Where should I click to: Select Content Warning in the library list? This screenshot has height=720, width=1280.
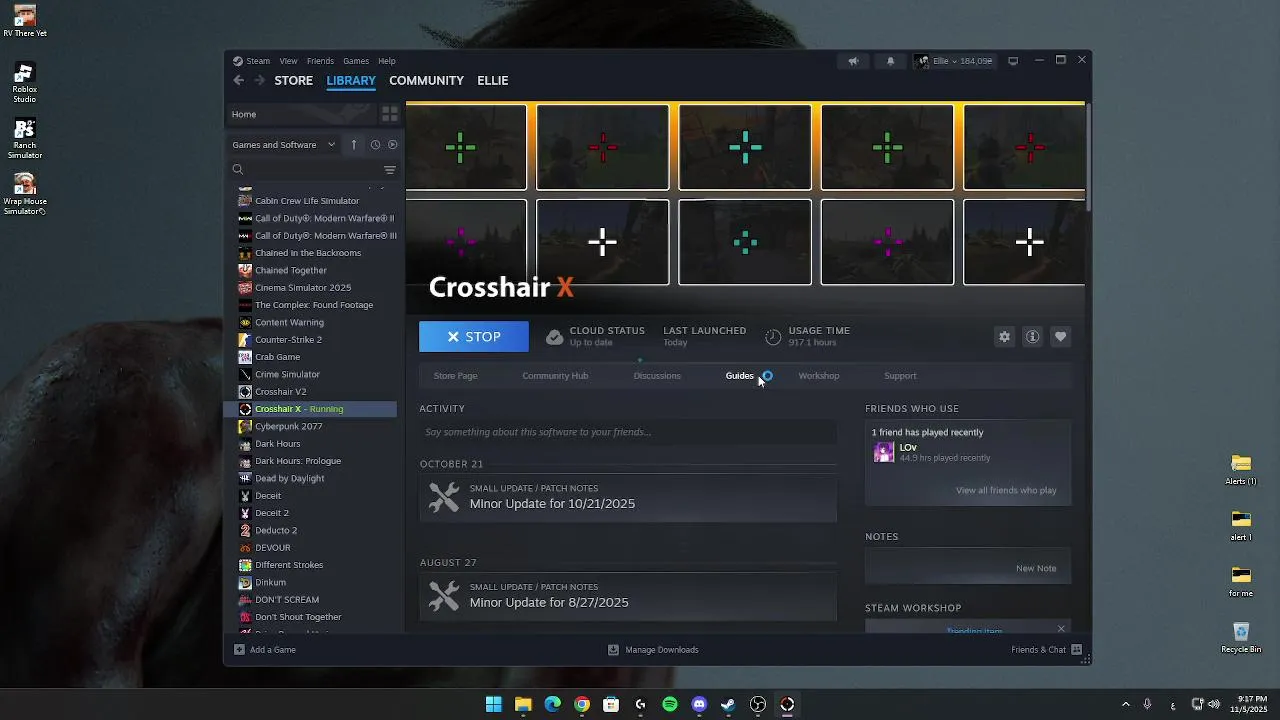point(289,323)
